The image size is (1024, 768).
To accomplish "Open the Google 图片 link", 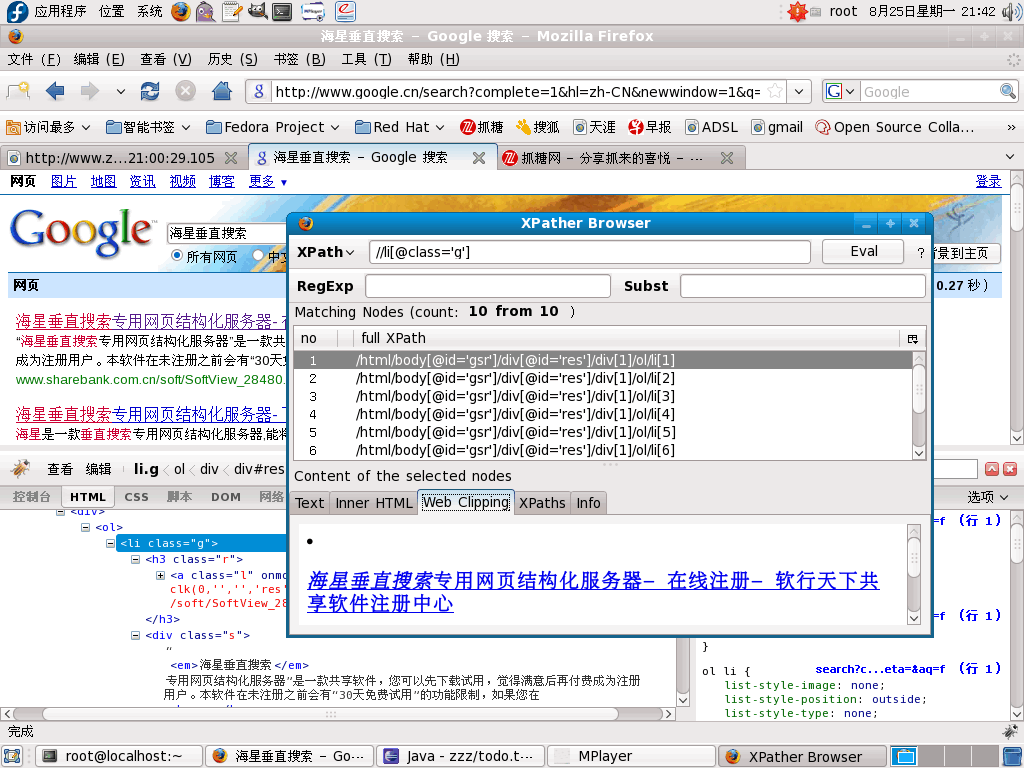I will coord(63,182).
